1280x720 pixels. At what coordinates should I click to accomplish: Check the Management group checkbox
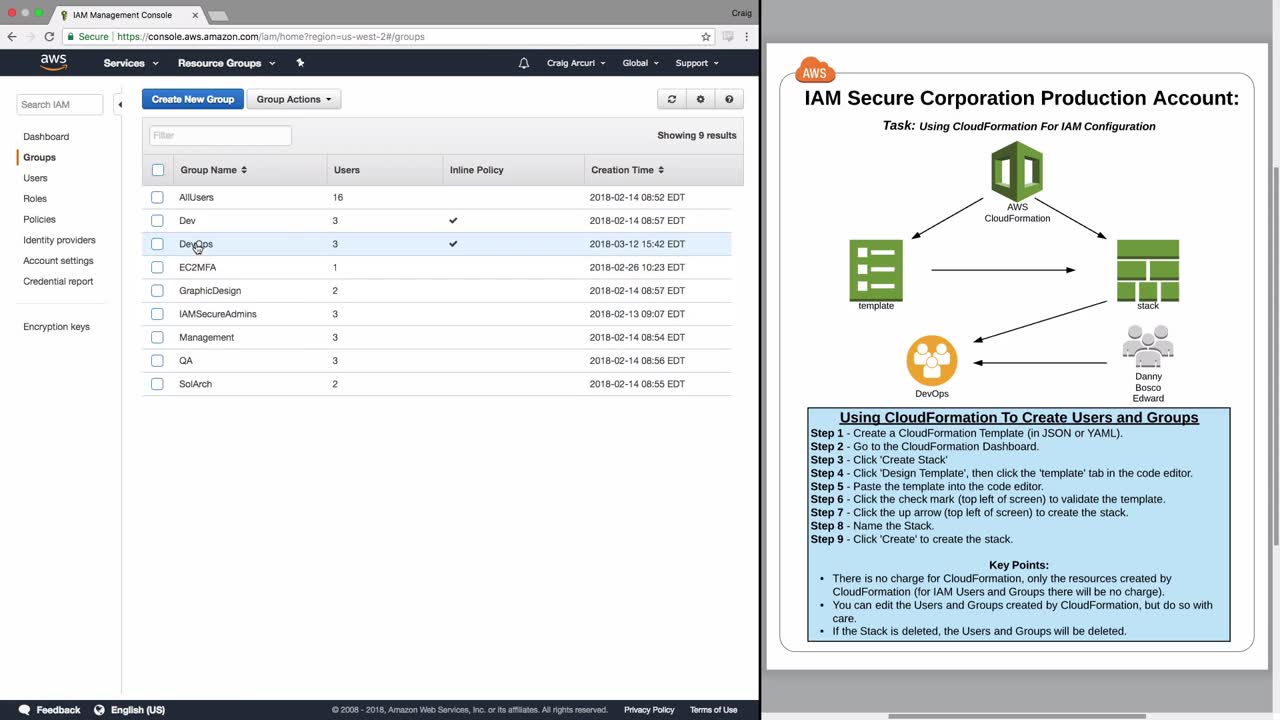click(157, 337)
